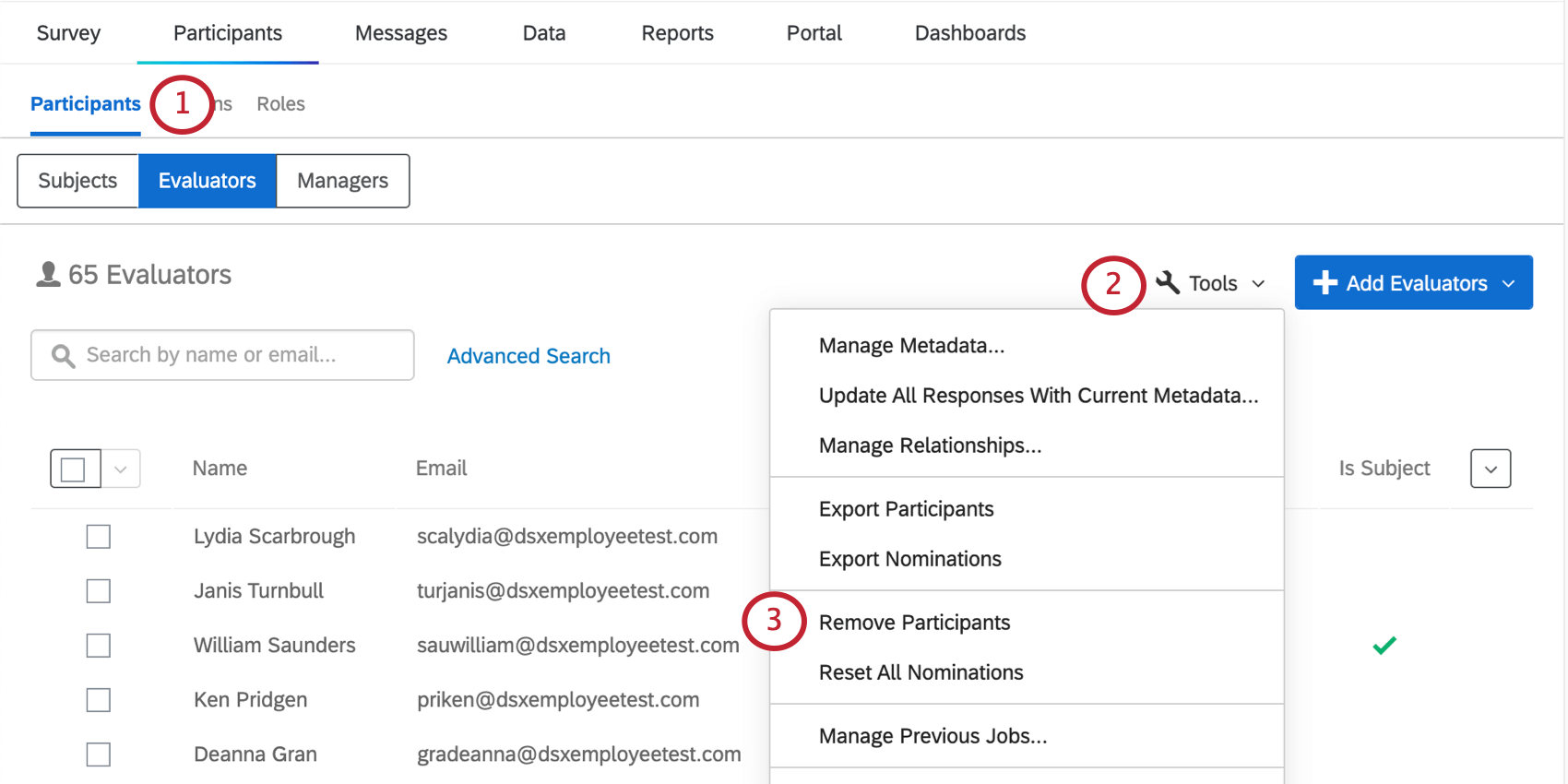Click the Tools wrench icon

click(1168, 282)
